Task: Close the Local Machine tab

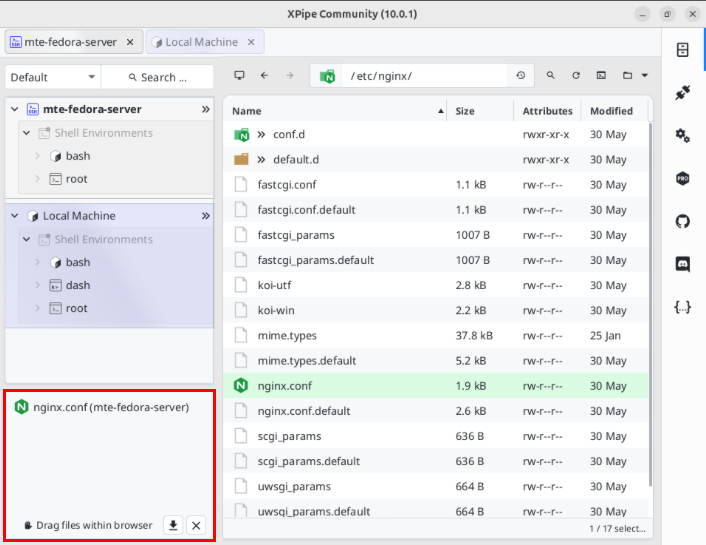Action: pos(251,42)
